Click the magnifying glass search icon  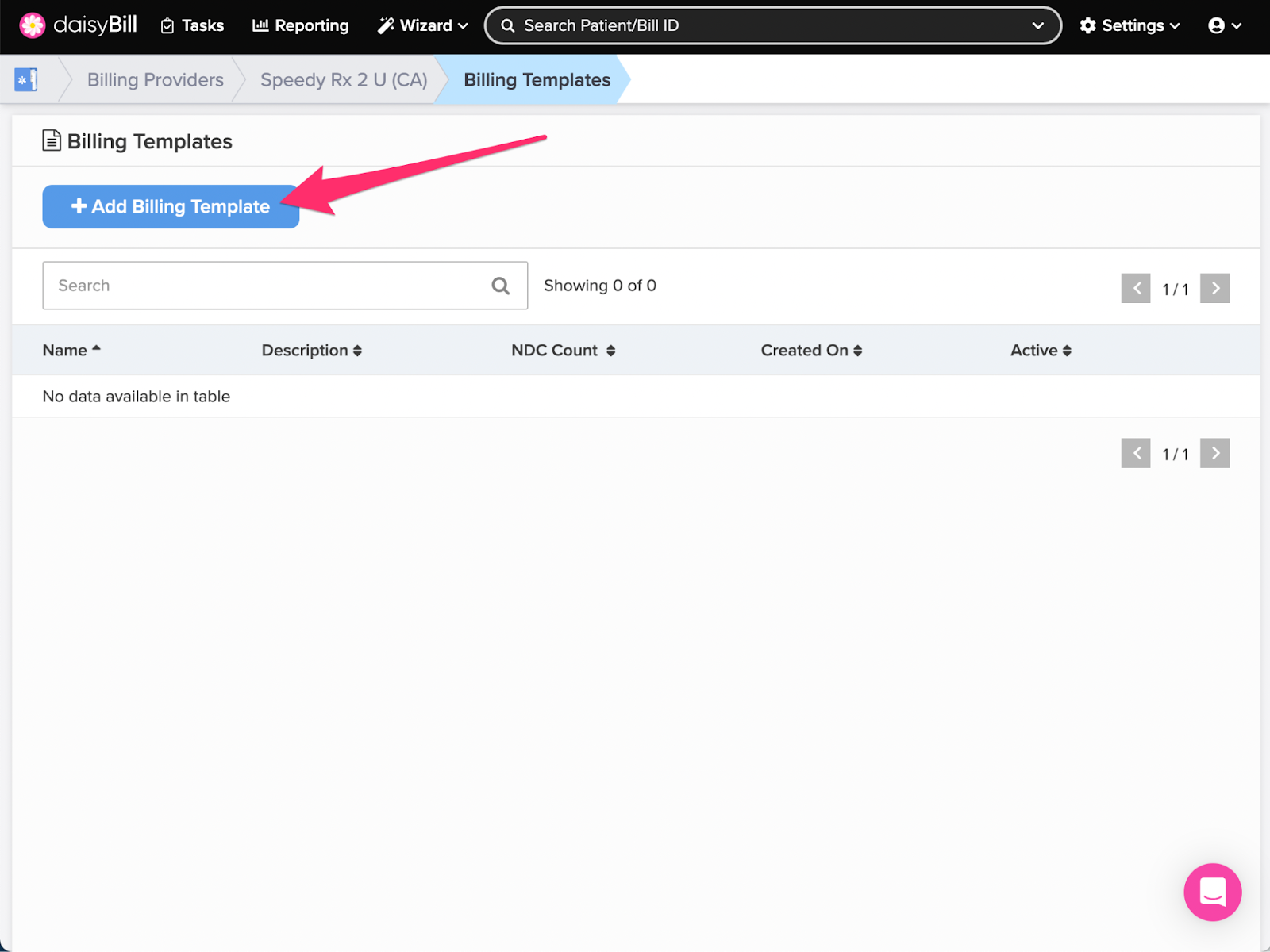coord(501,286)
